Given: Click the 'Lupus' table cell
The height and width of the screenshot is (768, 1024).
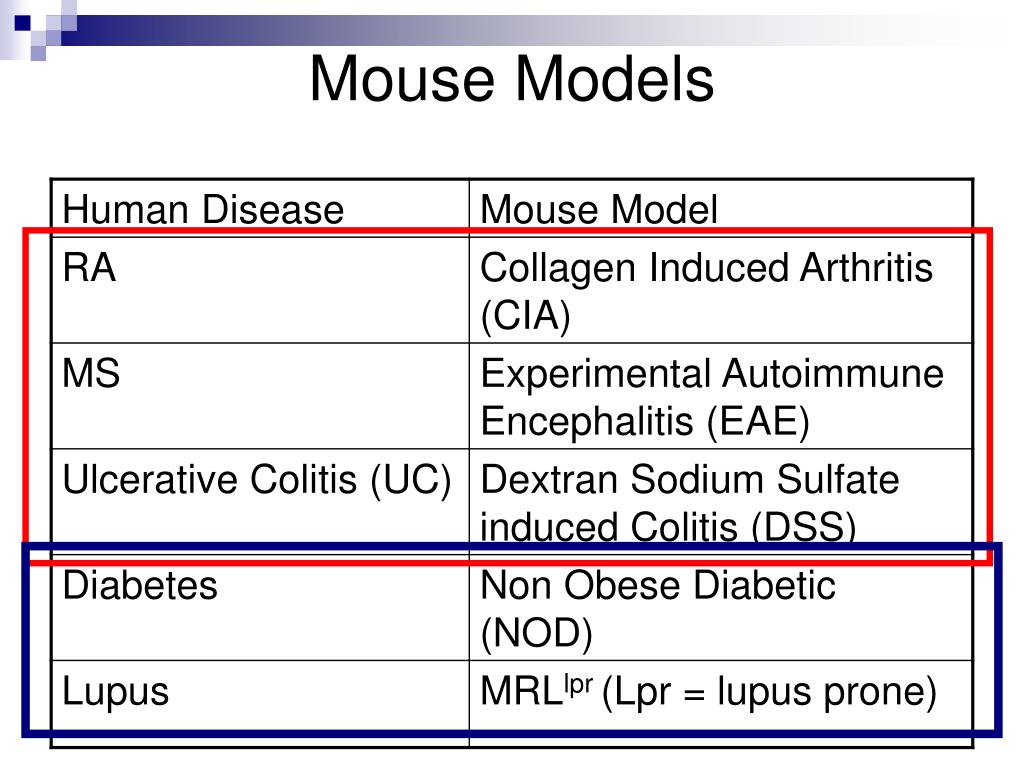Looking at the screenshot, I should coord(260,703).
